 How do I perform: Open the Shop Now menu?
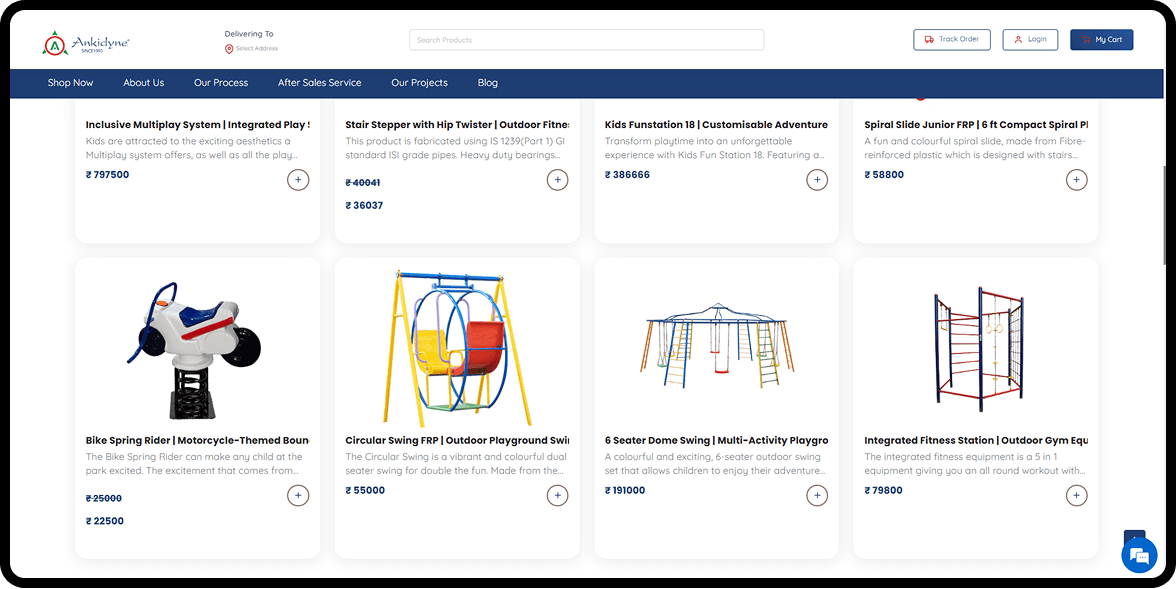tap(70, 83)
